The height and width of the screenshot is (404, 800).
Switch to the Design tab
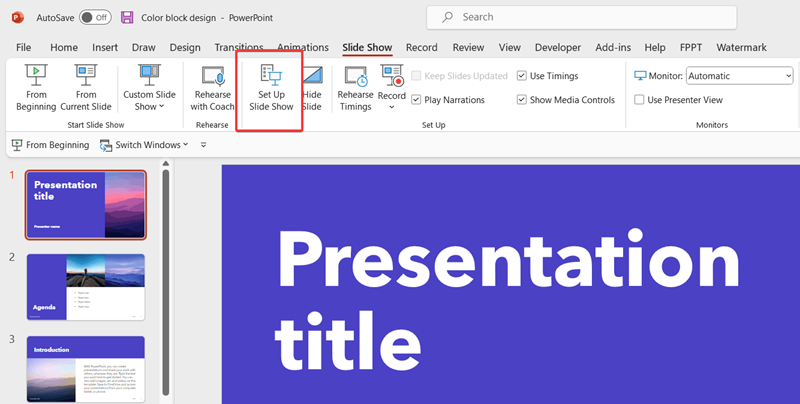click(x=184, y=47)
